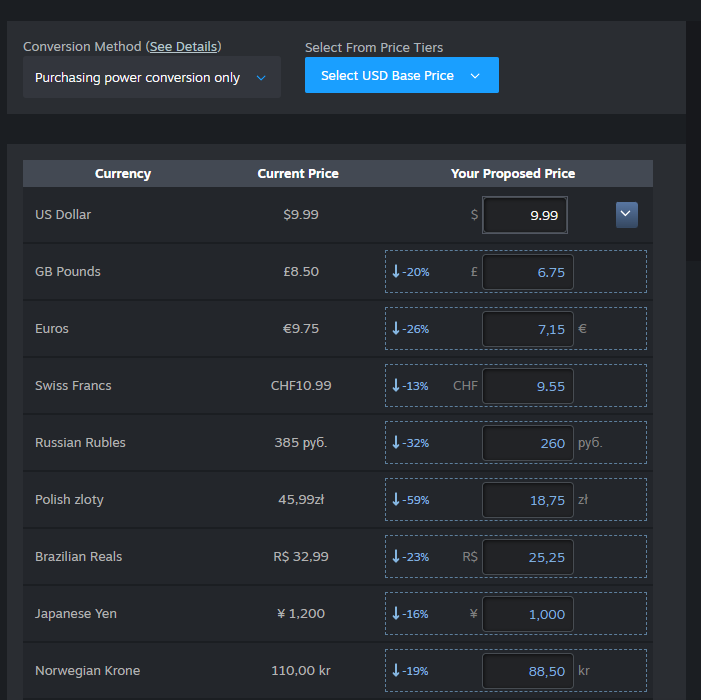Click the GB Pounds proposed price field
Viewport: 701px width, 700px height.
pyautogui.click(x=528, y=272)
